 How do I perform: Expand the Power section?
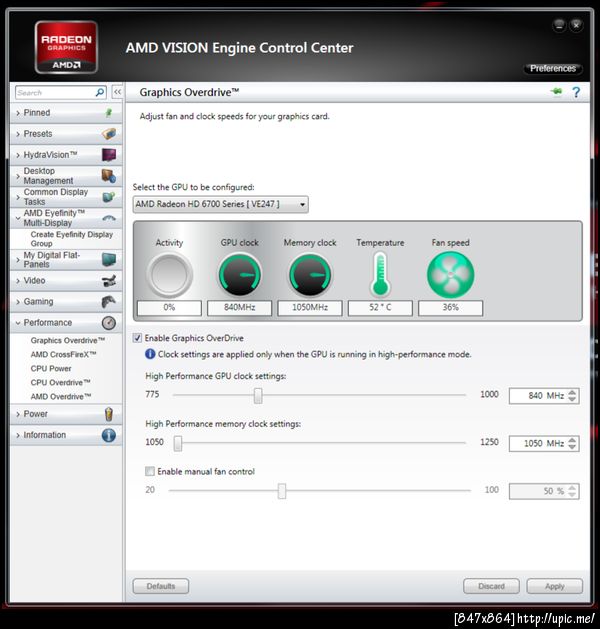(18, 414)
